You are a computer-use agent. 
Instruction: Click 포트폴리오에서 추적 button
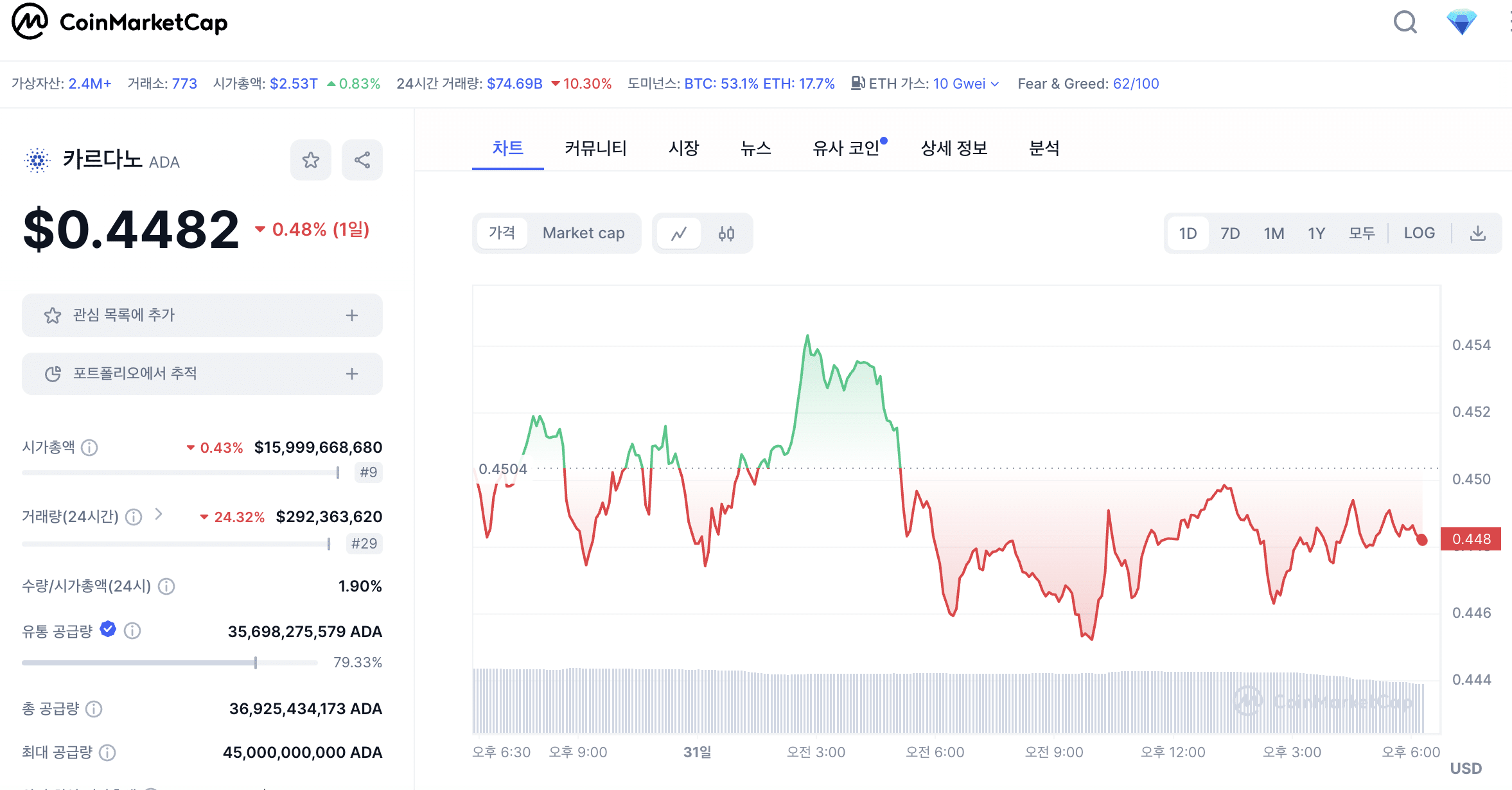(x=202, y=374)
